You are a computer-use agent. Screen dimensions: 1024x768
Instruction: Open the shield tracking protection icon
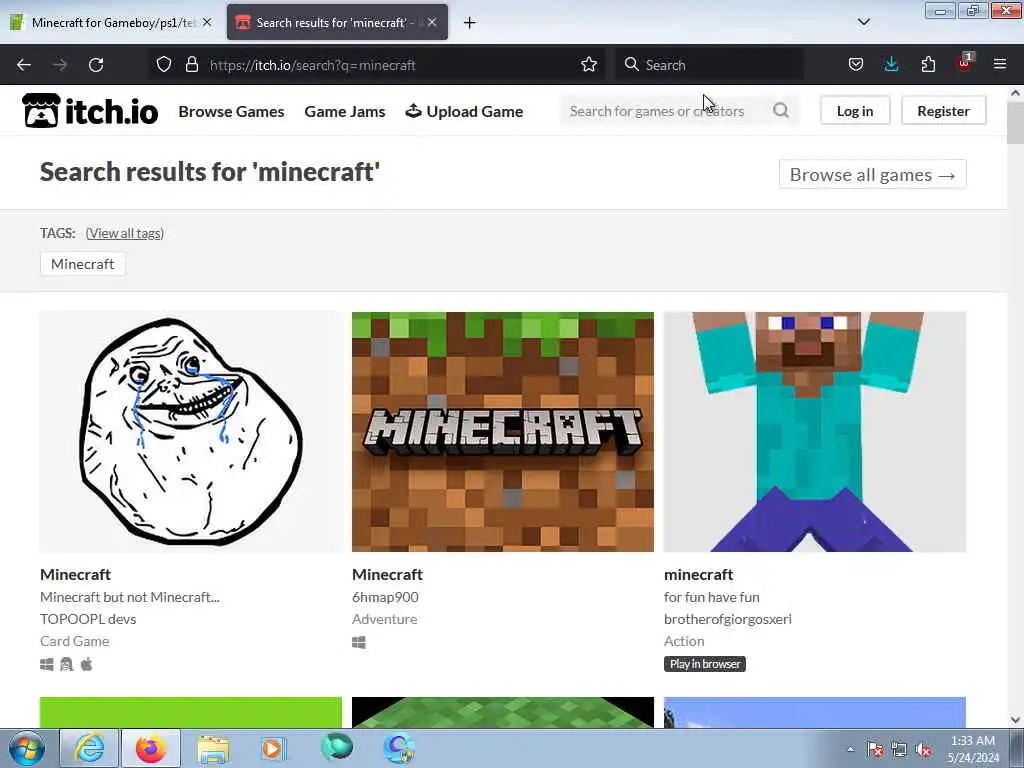click(164, 65)
